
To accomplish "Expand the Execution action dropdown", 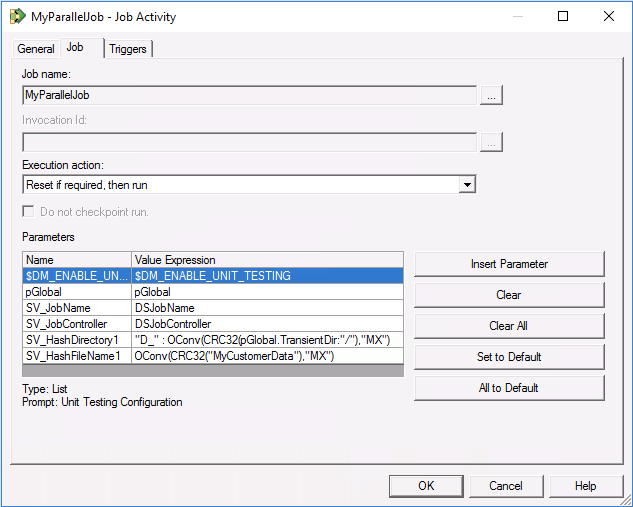I will [x=466, y=185].
